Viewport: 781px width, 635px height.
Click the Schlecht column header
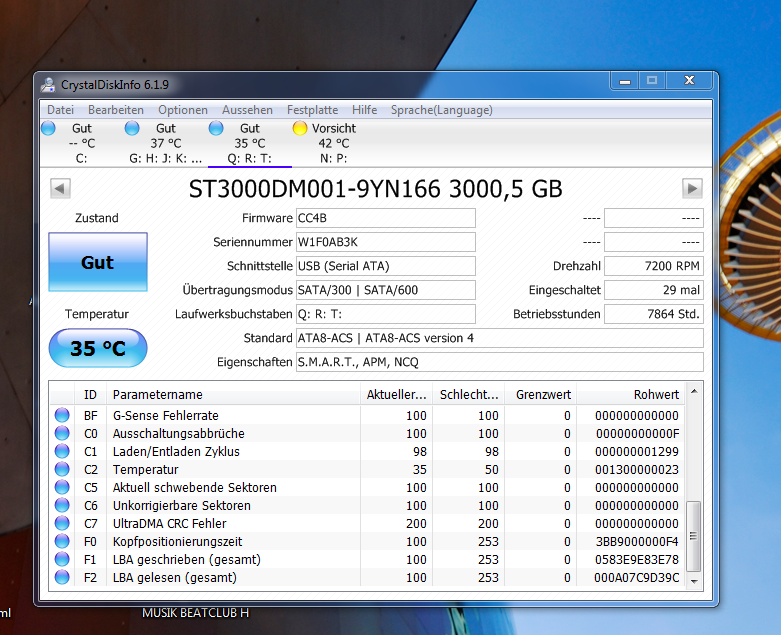click(469, 394)
